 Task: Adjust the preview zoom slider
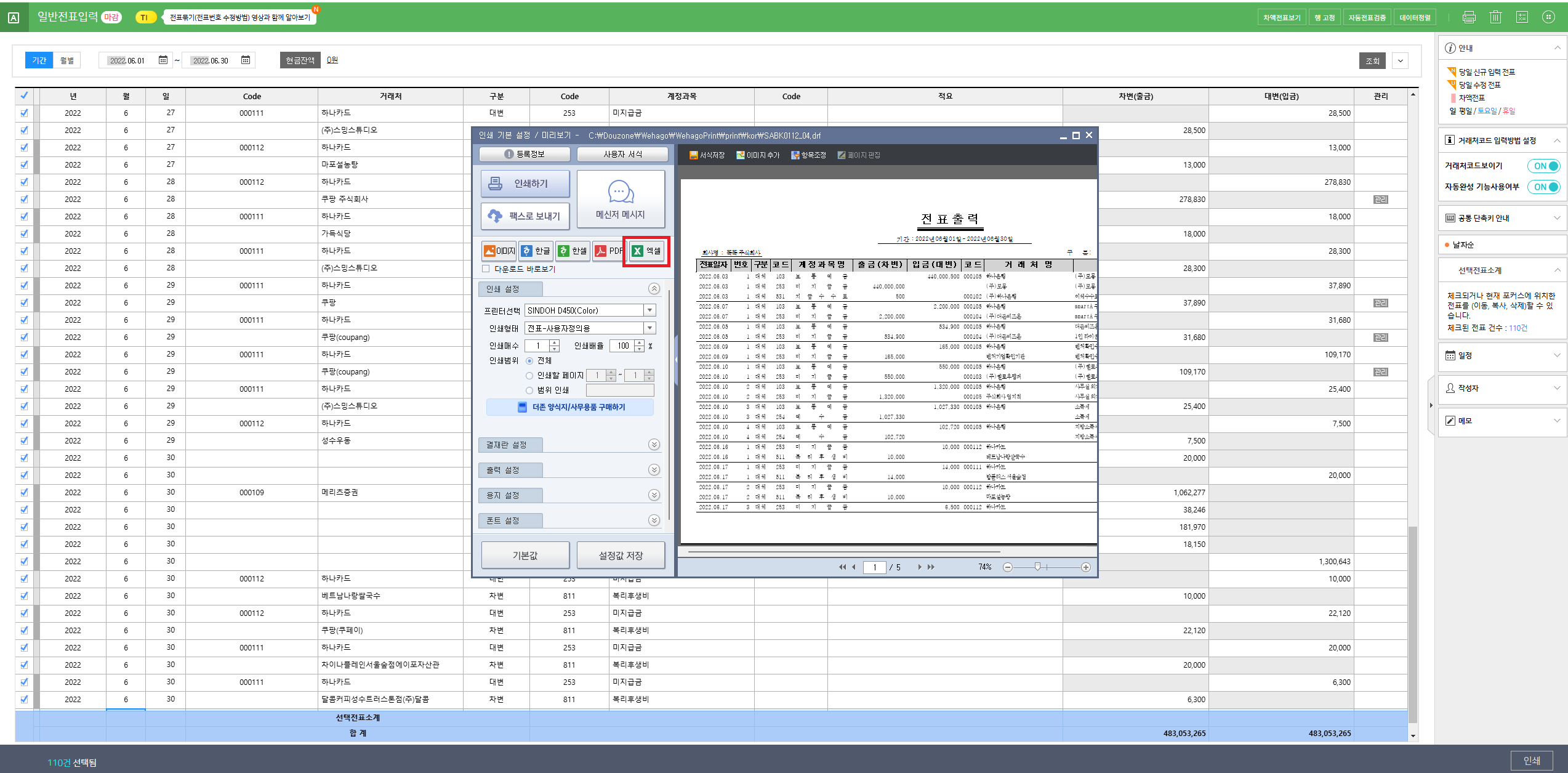pyautogui.click(x=1037, y=567)
